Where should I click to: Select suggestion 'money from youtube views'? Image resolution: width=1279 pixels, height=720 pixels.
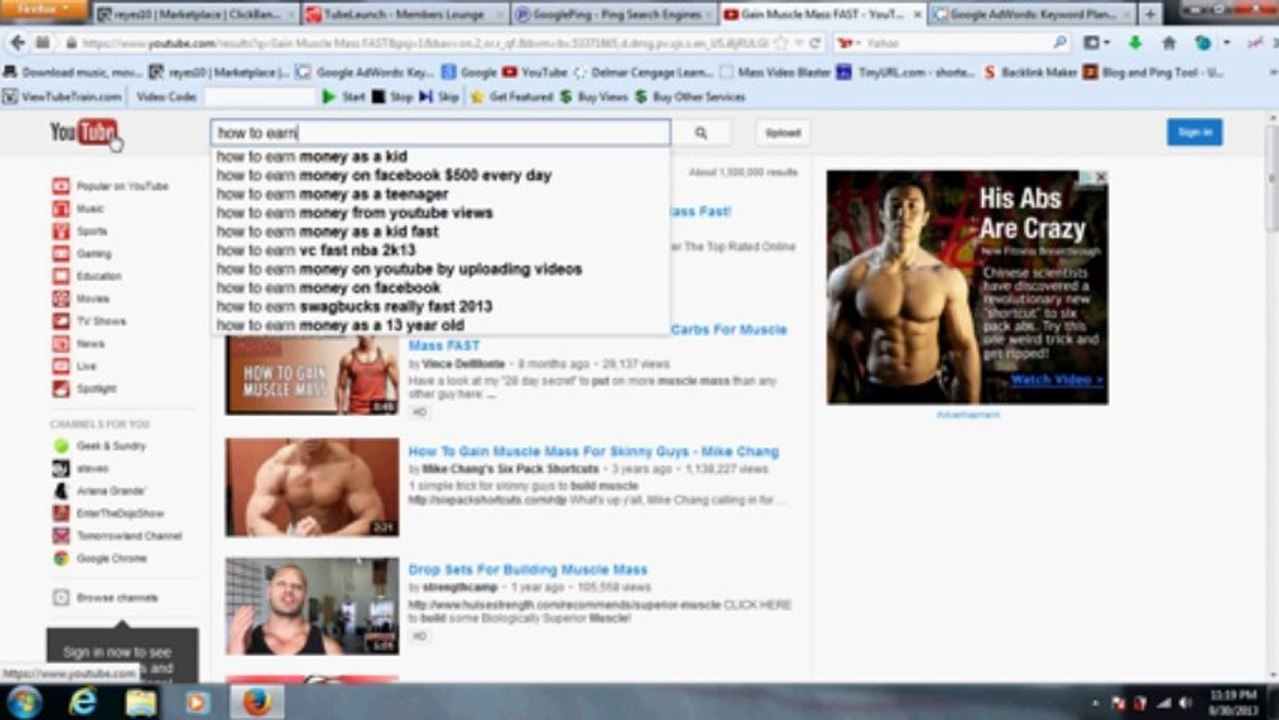(x=396, y=213)
